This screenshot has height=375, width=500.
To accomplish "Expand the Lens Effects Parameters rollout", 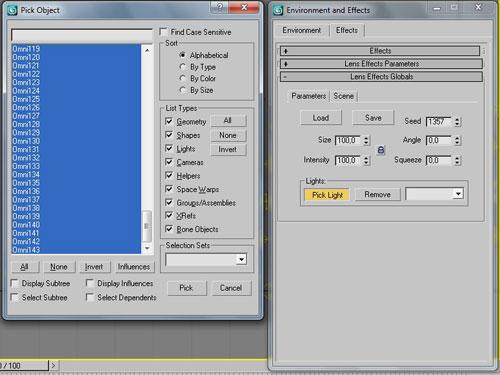I will (x=381, y=64).
